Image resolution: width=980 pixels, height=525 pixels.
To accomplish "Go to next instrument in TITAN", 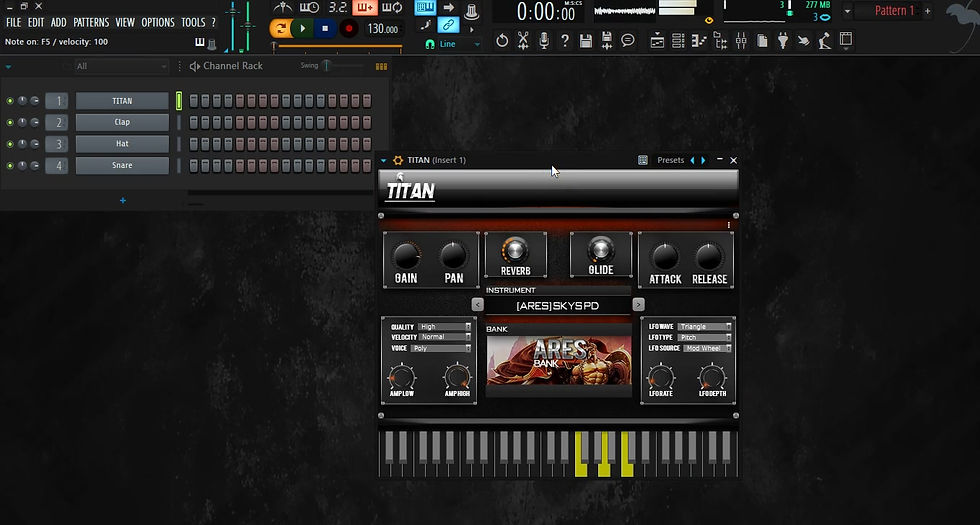I will pyautogui.click(x=638, y=305).
